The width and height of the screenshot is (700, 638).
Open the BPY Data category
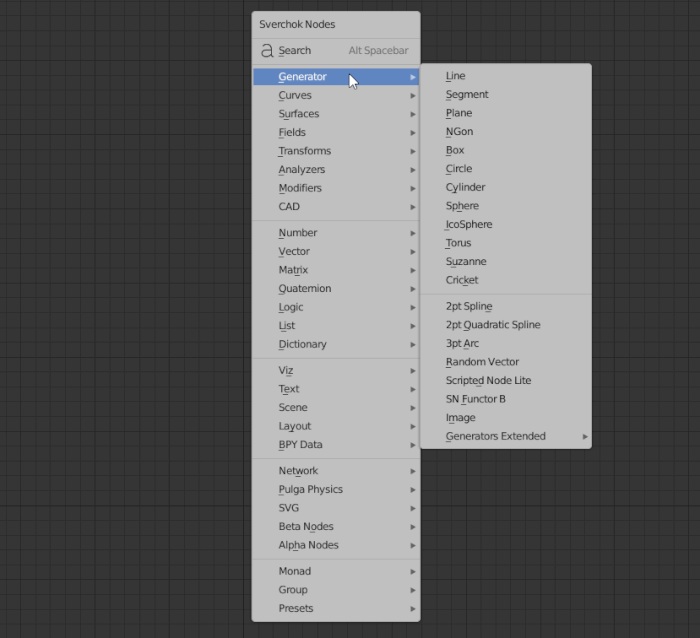[x=336, y=445]
